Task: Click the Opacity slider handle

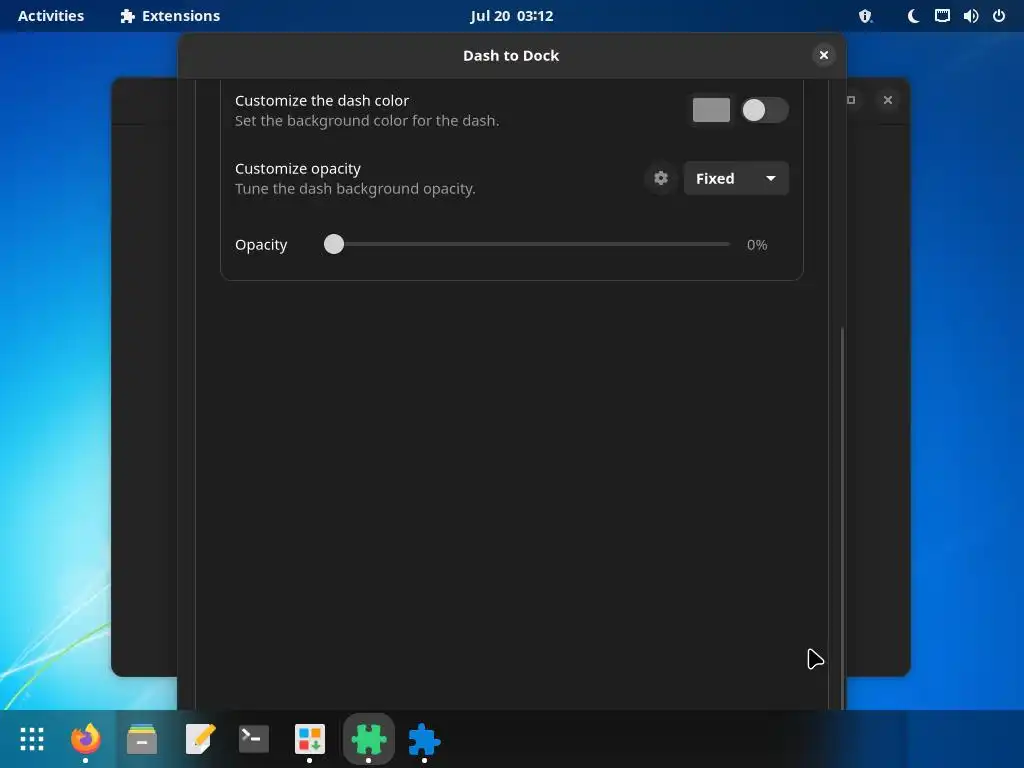Action: pos(334,244)
